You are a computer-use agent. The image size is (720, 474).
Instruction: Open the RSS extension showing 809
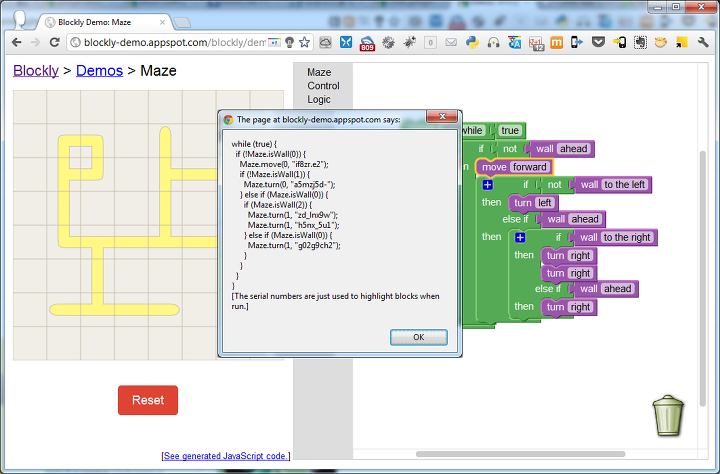point(367,44)
